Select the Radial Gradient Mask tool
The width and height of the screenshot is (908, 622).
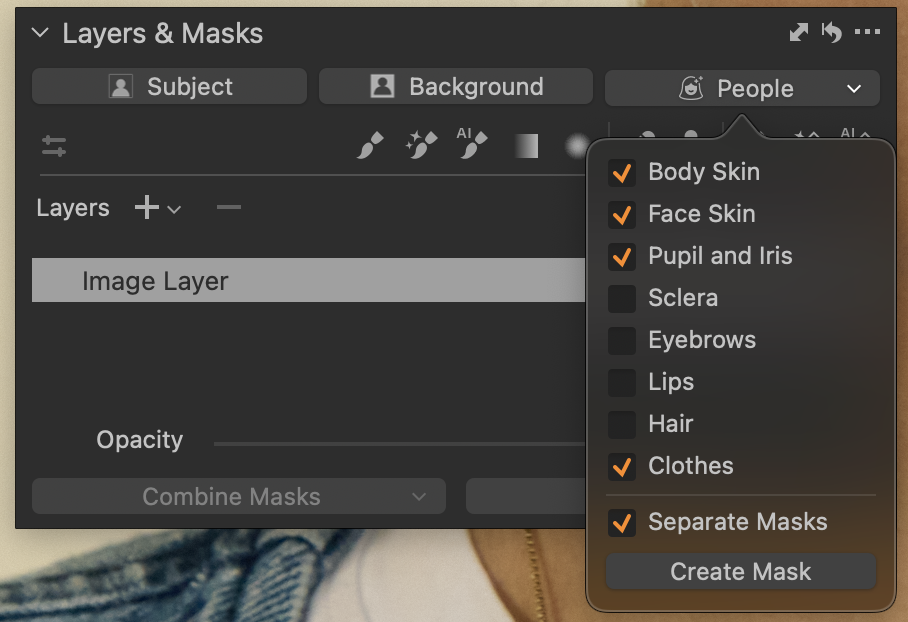coord(576,146)
